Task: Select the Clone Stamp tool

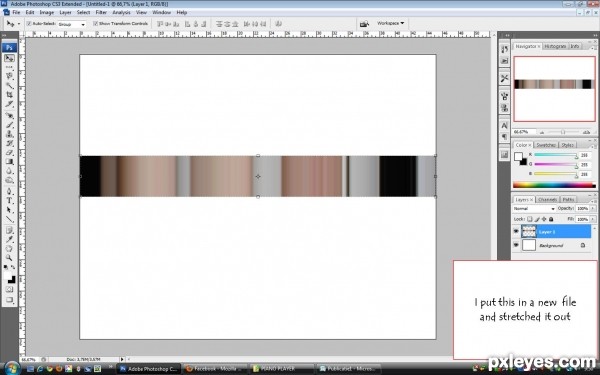Action: pyautogui.click(x=9, y=134)
